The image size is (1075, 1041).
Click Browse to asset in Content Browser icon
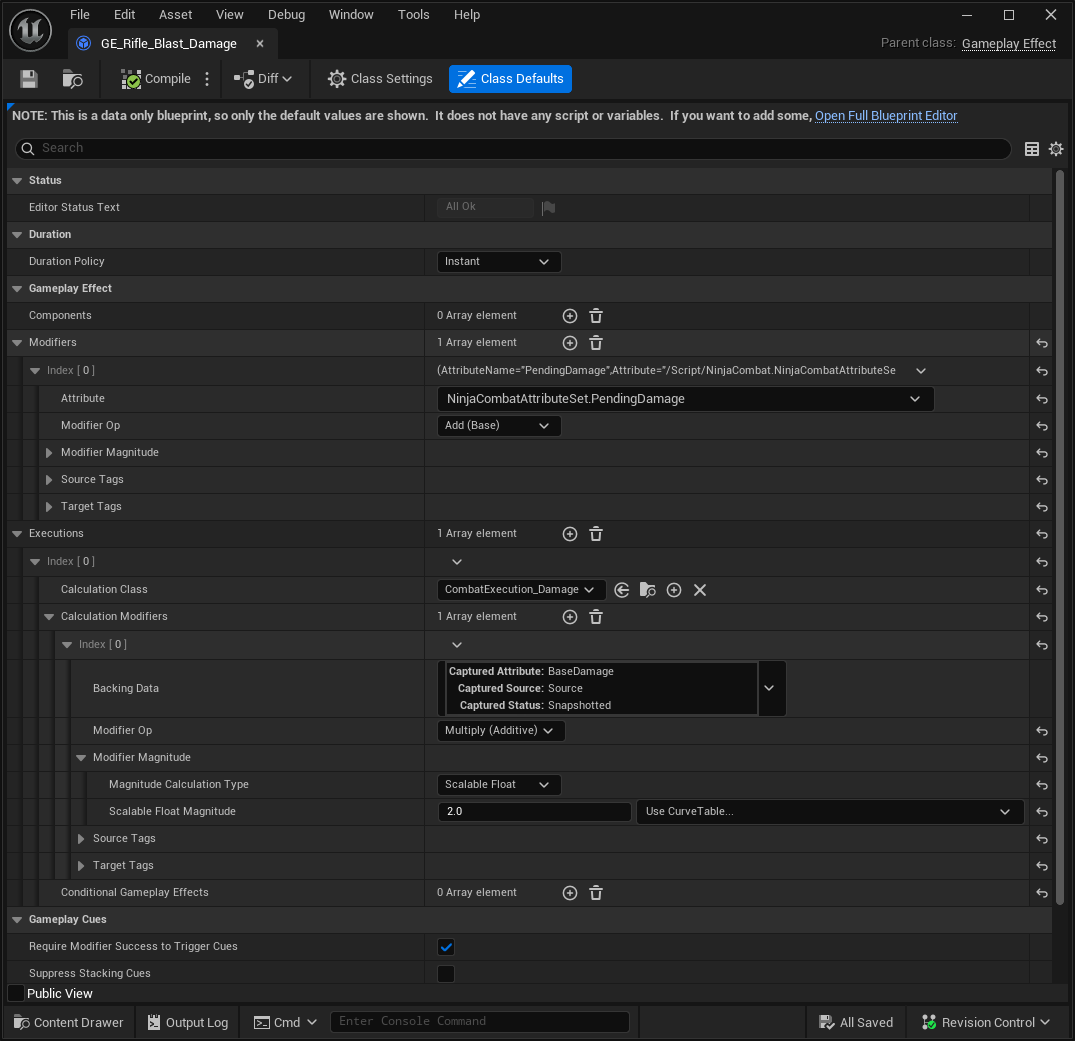click(x=72, y=79)
